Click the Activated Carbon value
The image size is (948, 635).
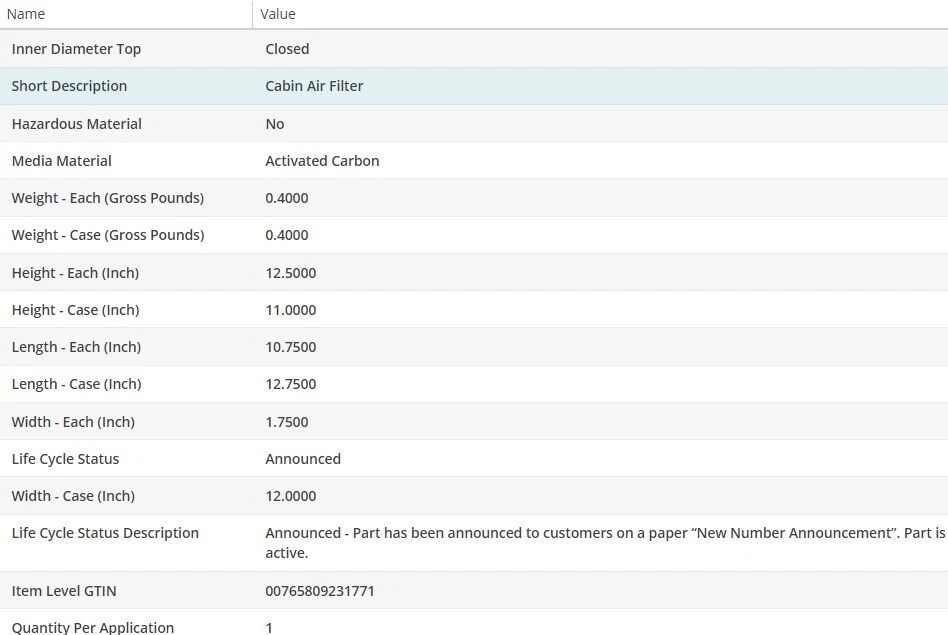[x=322, y=161]
